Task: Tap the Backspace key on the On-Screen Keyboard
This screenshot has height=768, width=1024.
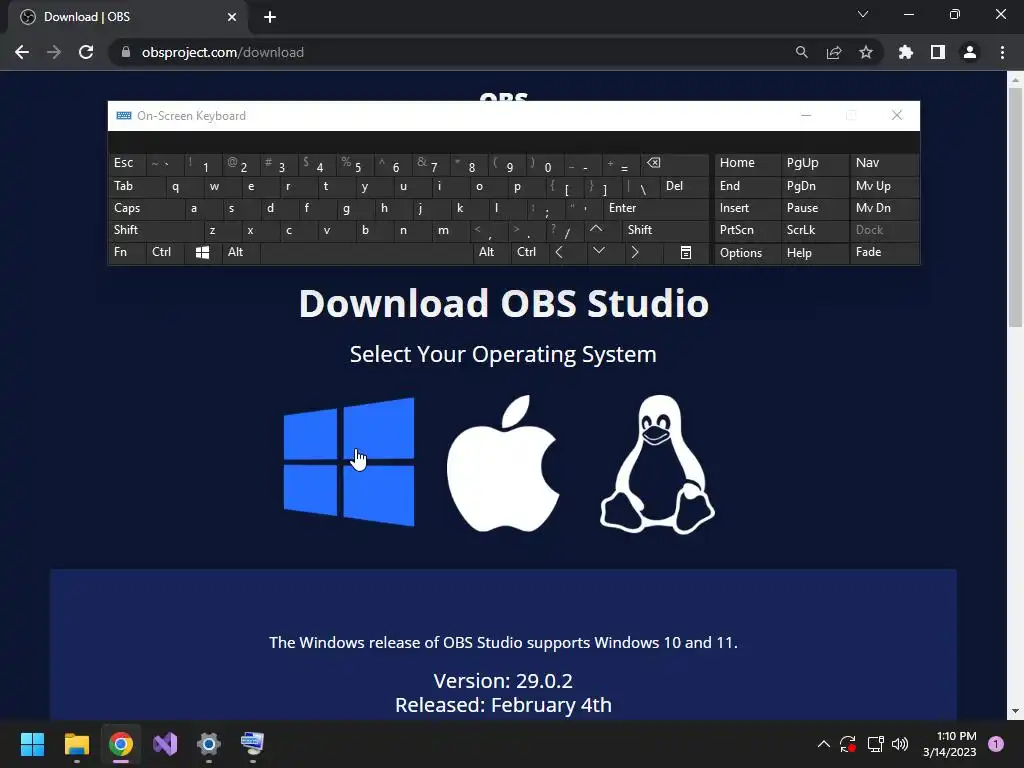Action: 675,164
